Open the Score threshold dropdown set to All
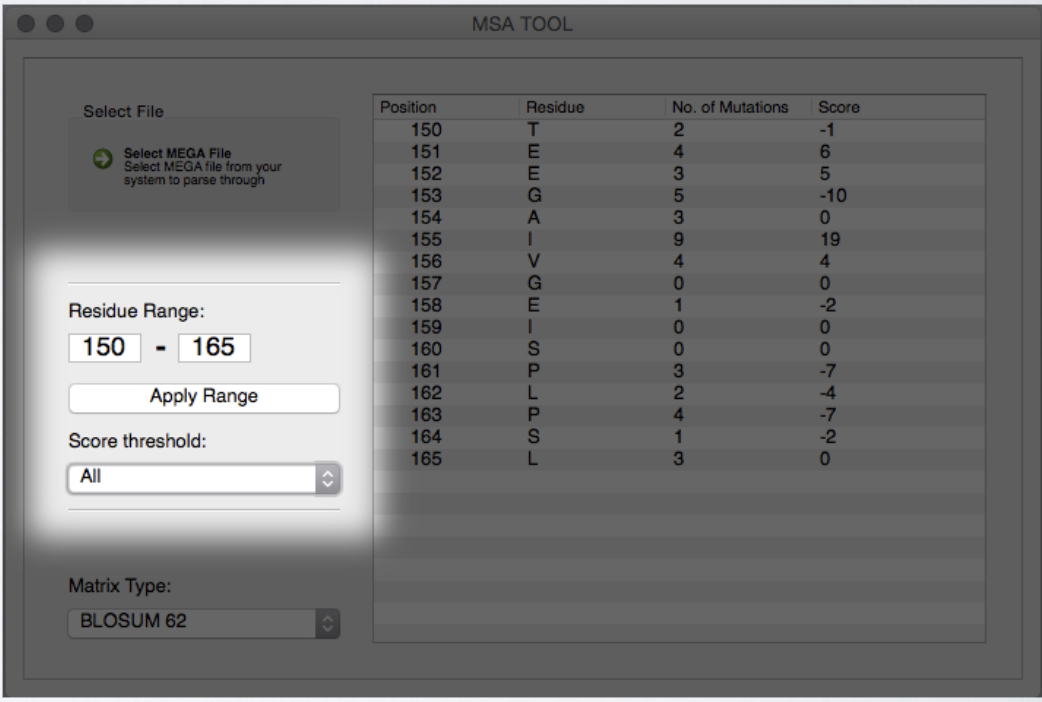Image resolution: width=1042 pixels, height=702 pixels. (204, 478)
